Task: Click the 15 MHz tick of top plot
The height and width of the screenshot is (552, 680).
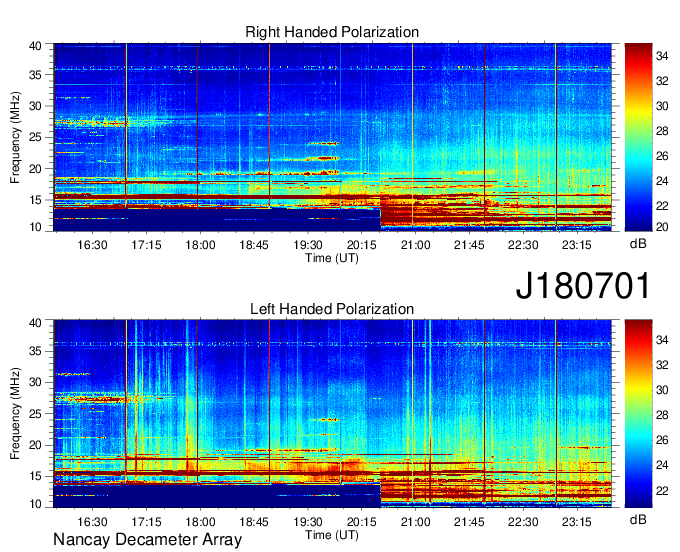Action: pos(36,200)
